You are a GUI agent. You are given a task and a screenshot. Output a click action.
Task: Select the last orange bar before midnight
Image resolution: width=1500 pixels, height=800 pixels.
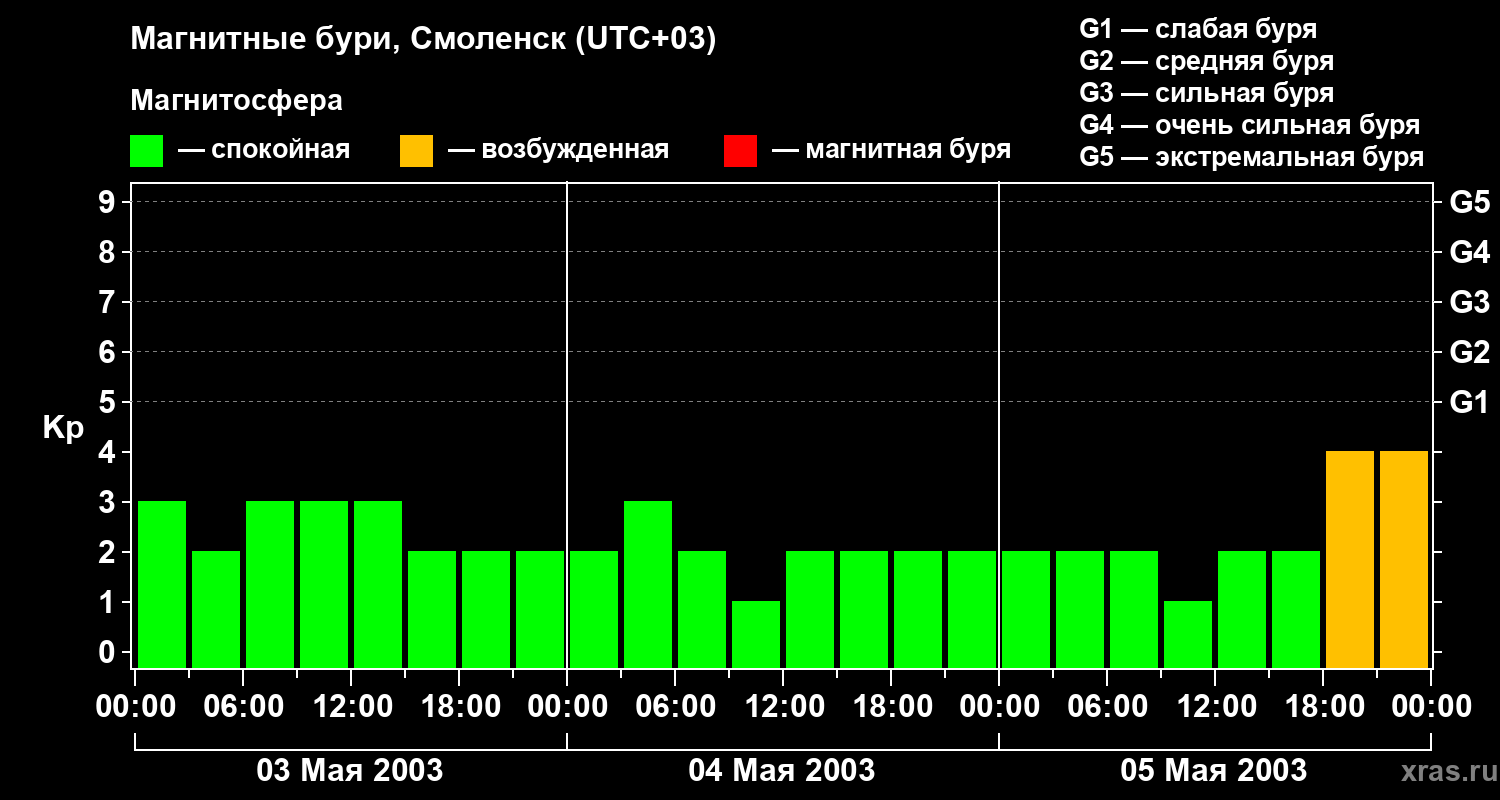coord(1404,559)
